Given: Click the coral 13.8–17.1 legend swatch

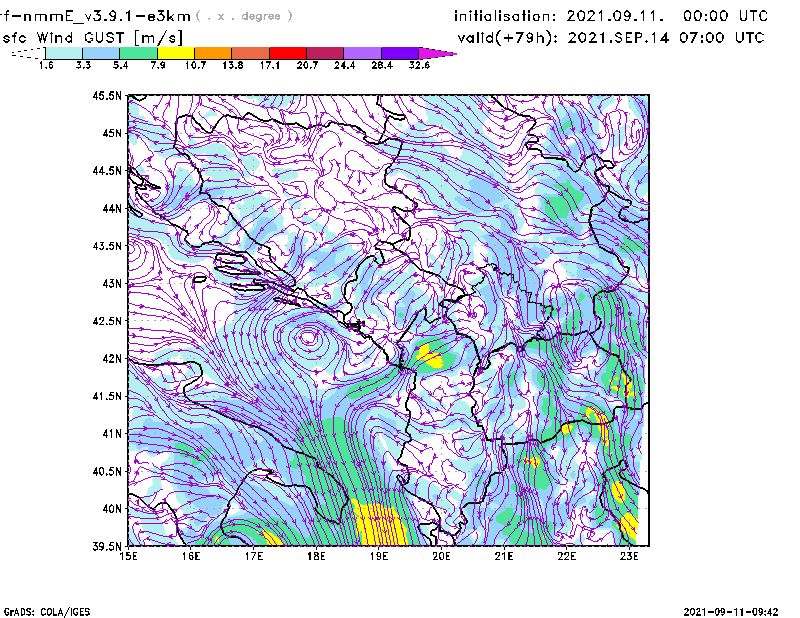Looking at the screenshot, I should [x=251, y=53].
